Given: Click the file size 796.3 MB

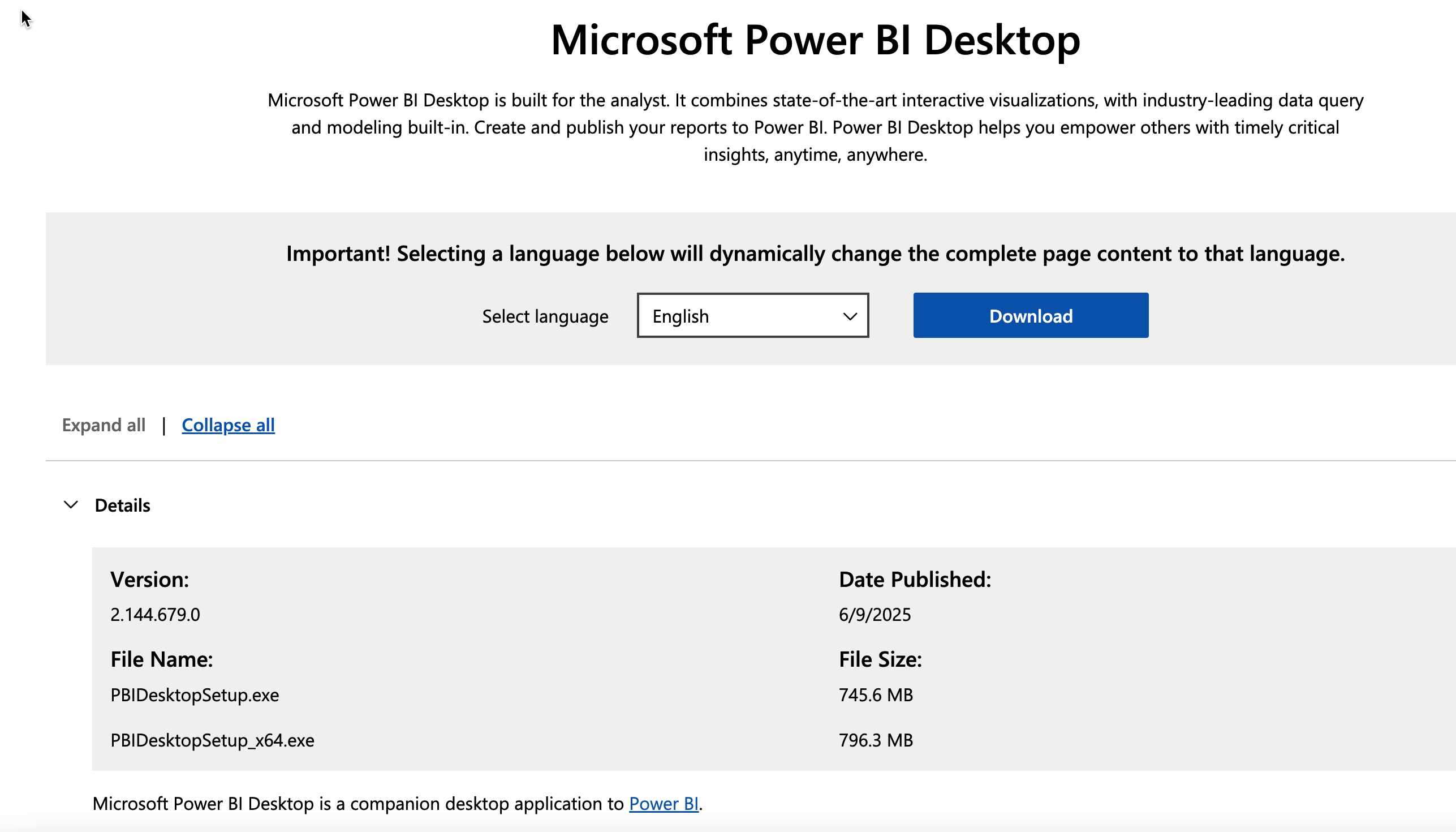Looking at the screenshot, I should click(875, 740).
